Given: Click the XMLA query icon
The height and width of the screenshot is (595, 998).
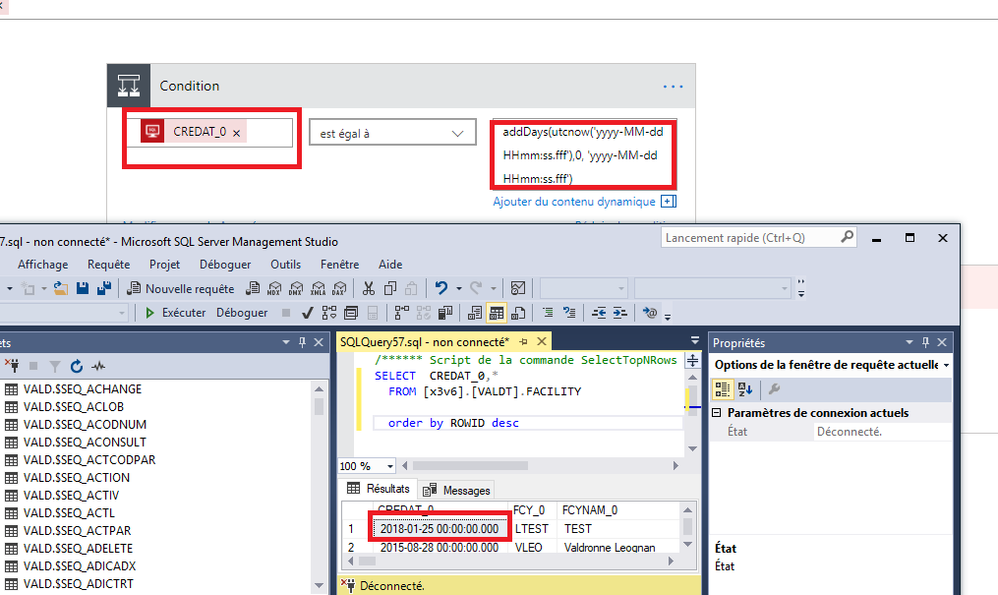Looking at the screenshot, I should click(318, 288).
